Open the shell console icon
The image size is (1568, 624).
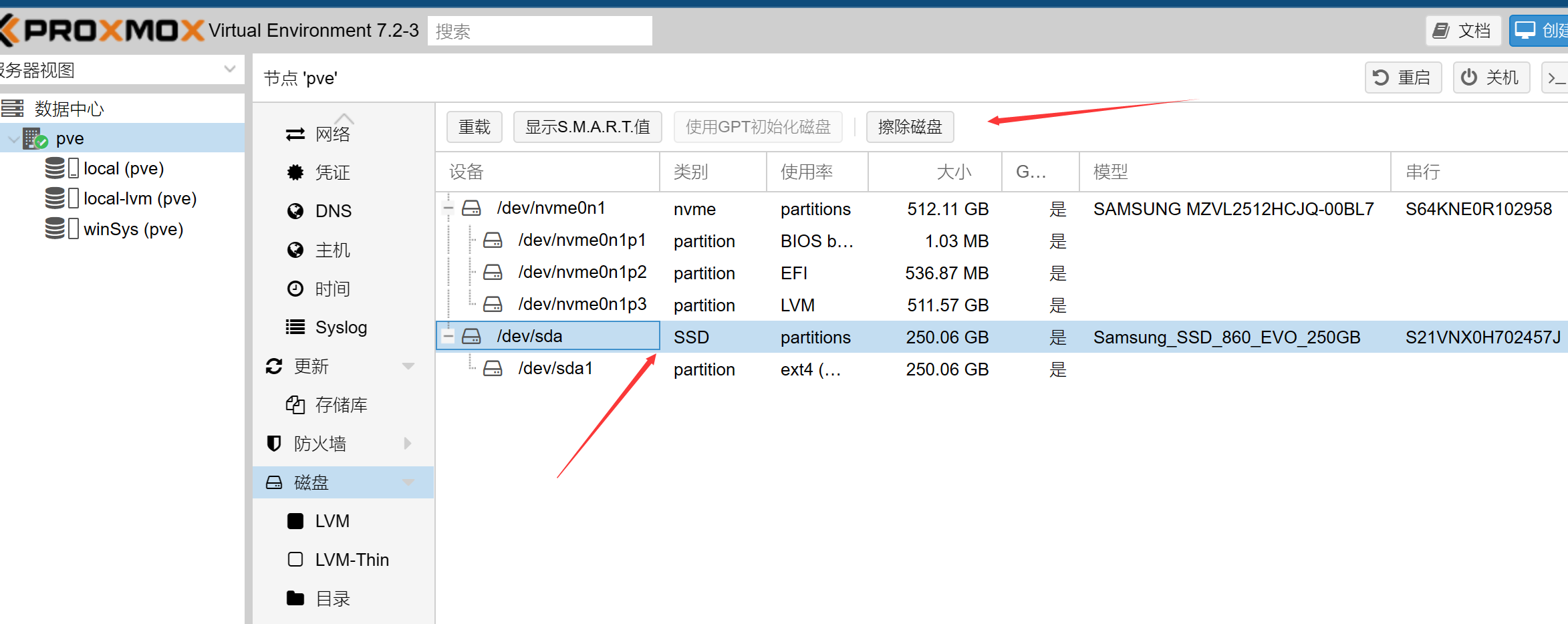[x=1556, y=78]
